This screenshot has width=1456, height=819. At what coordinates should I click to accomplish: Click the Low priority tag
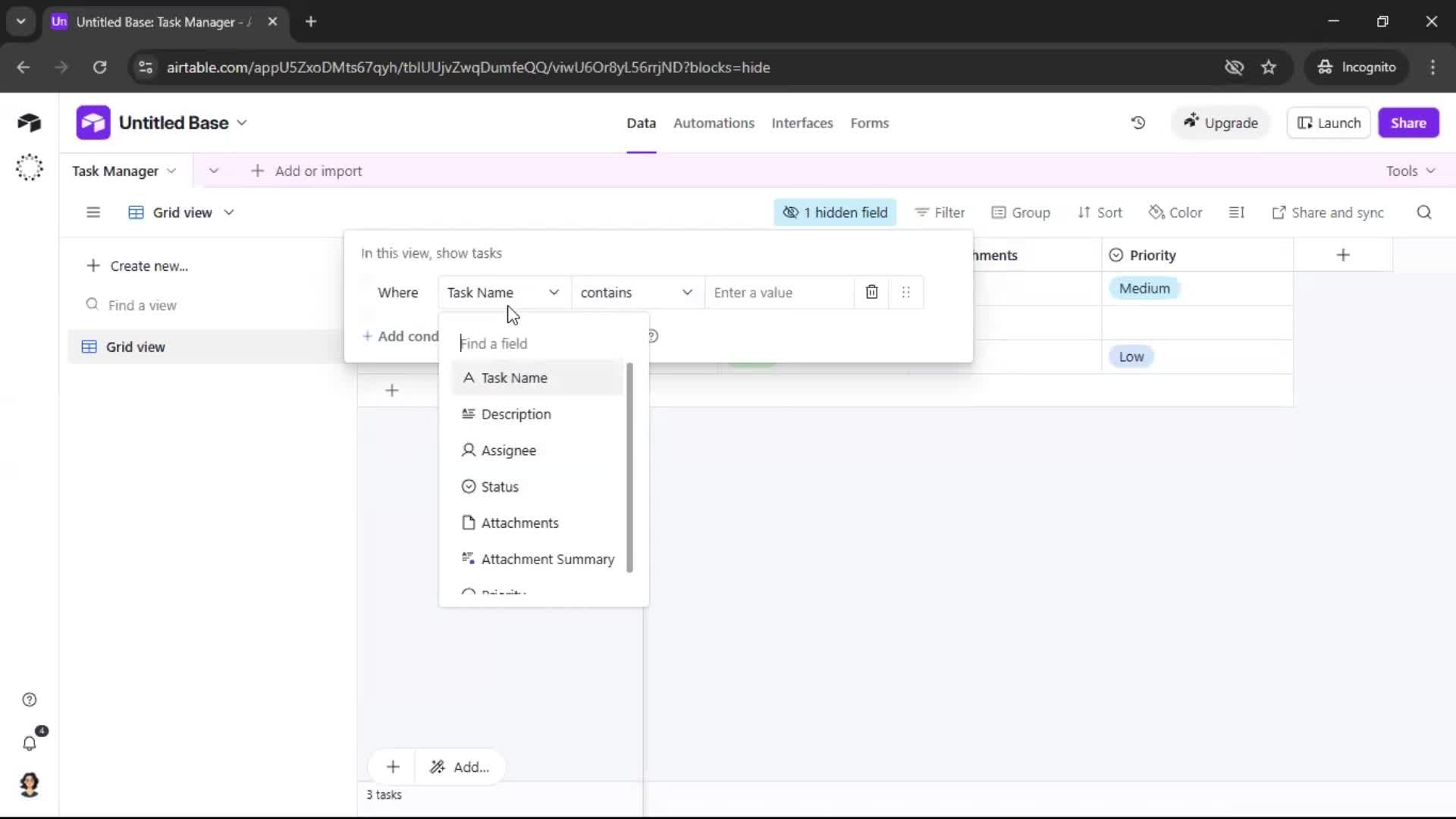(1131, 356)
